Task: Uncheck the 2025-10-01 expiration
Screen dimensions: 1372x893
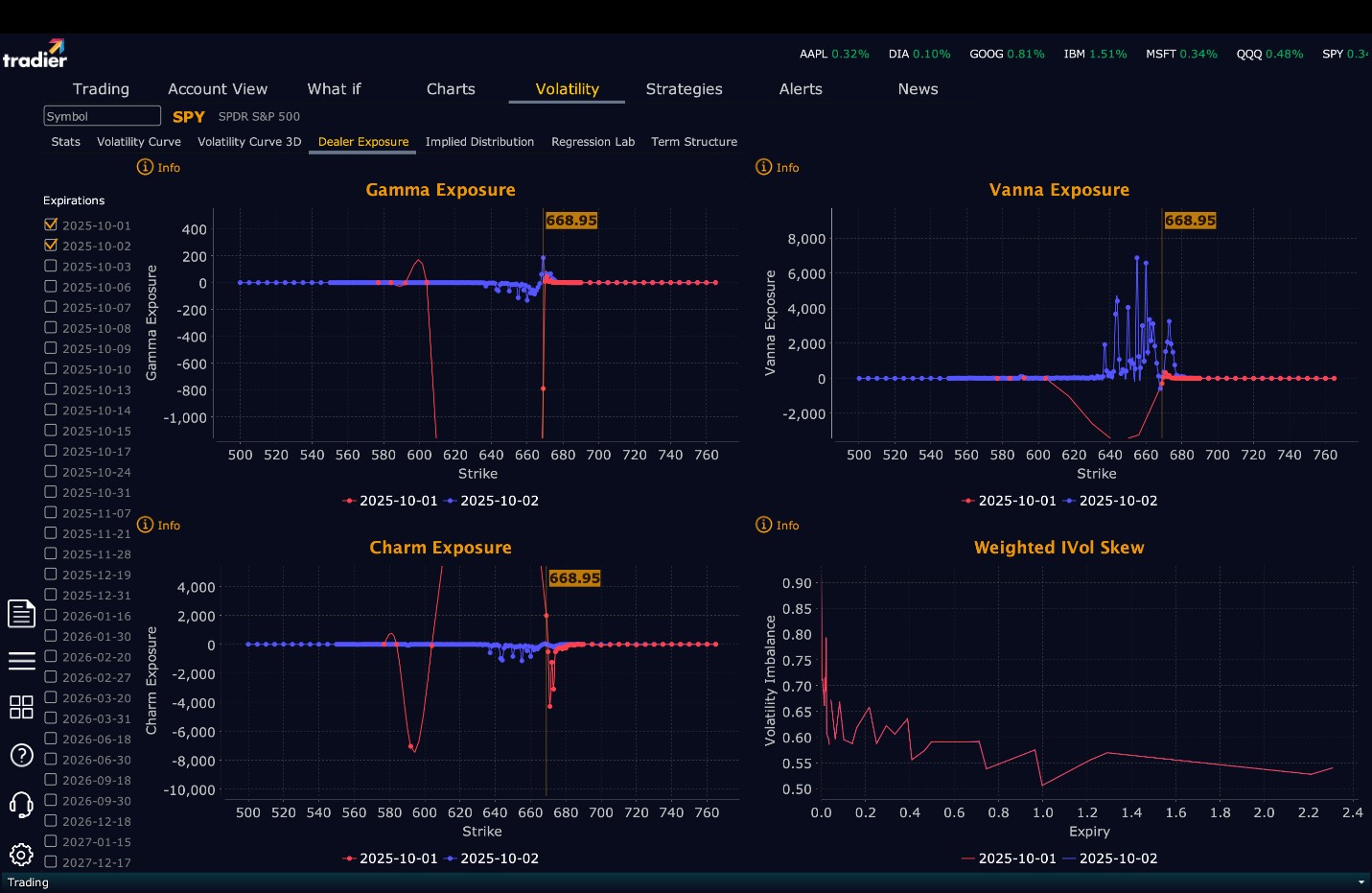Action: (51, 224)
